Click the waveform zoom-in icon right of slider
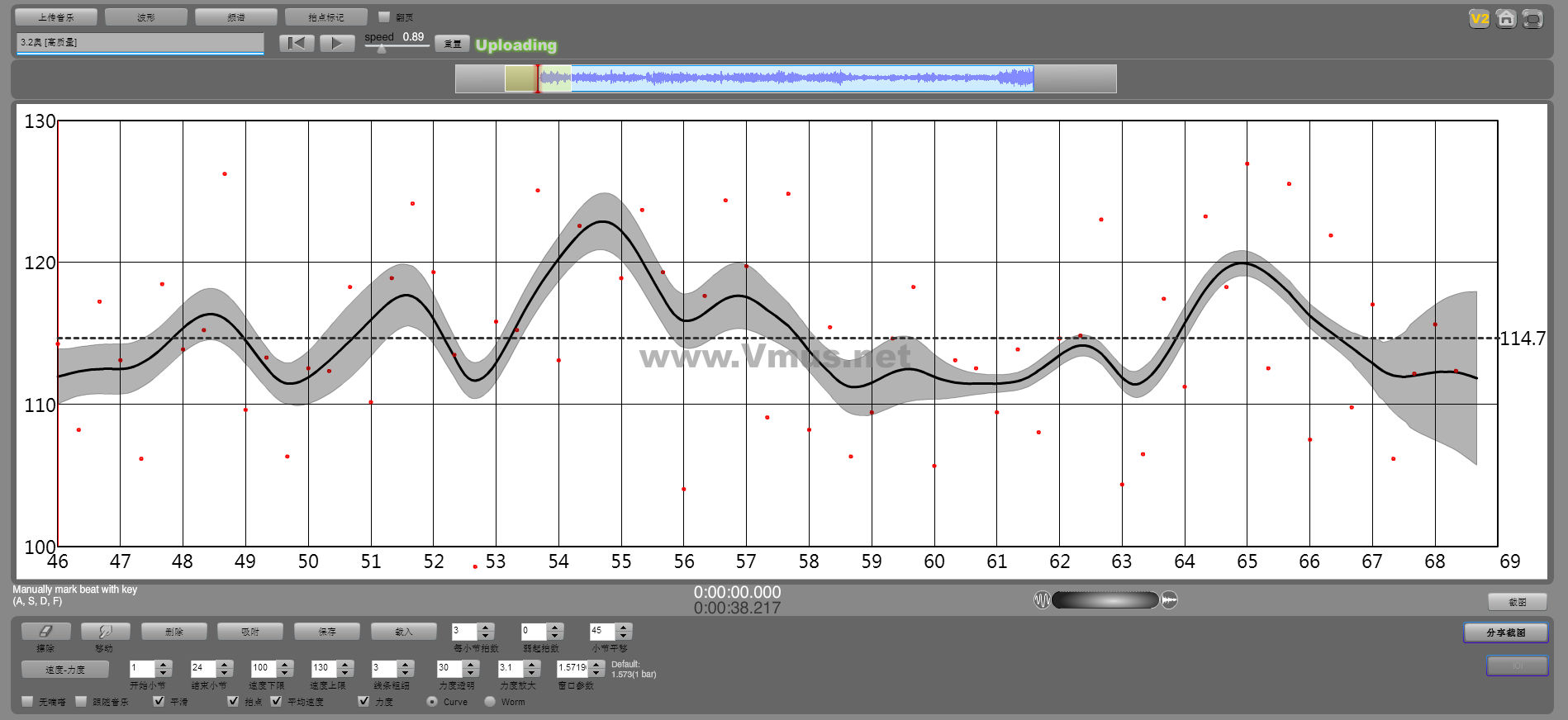This screenshot has height=720, width=1568. pyautogui.click(x=1170, y=600)
